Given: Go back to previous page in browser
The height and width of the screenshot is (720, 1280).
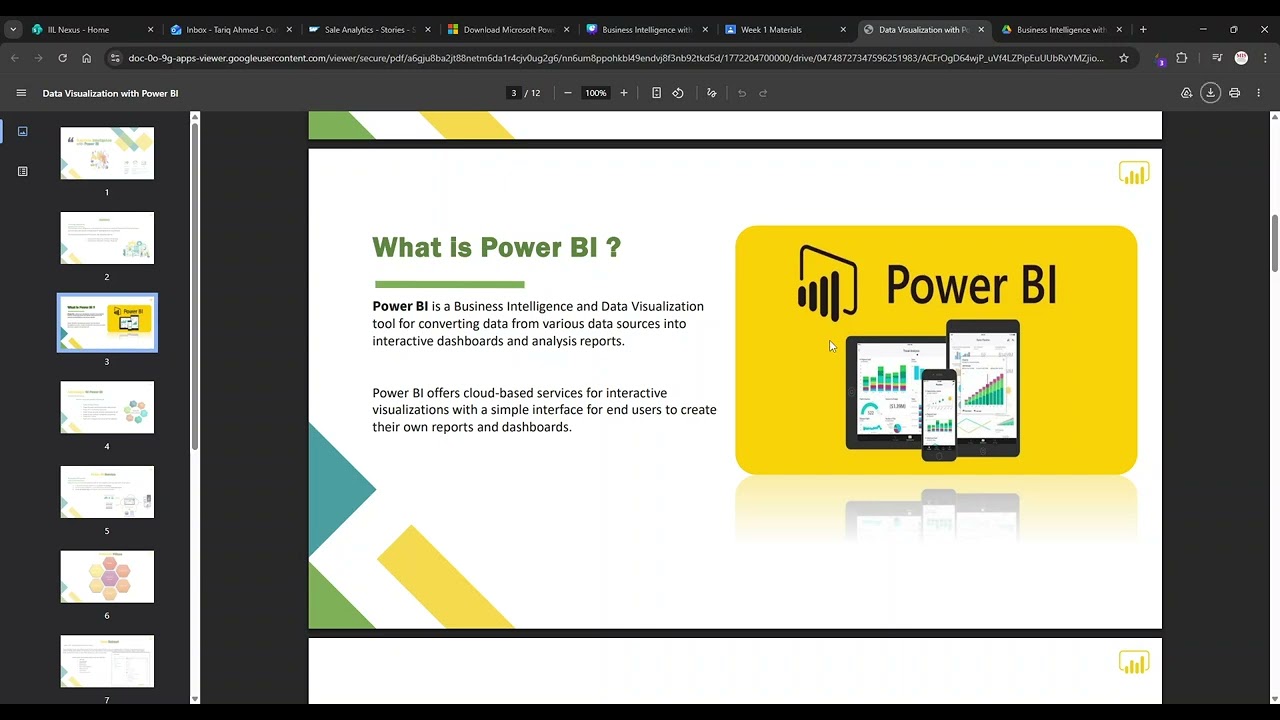Looking at the screenshot, I should coord(15,58).
